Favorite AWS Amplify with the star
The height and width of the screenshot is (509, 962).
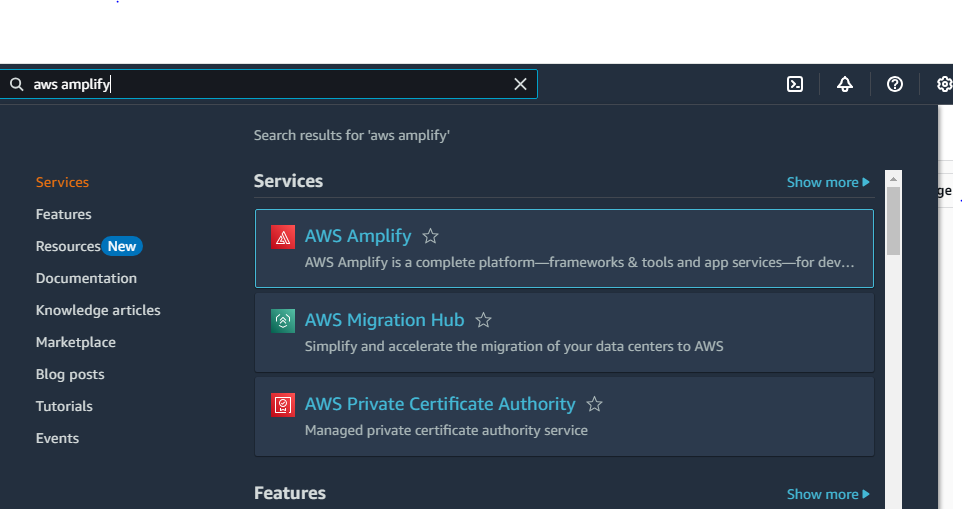click(431, 237)
